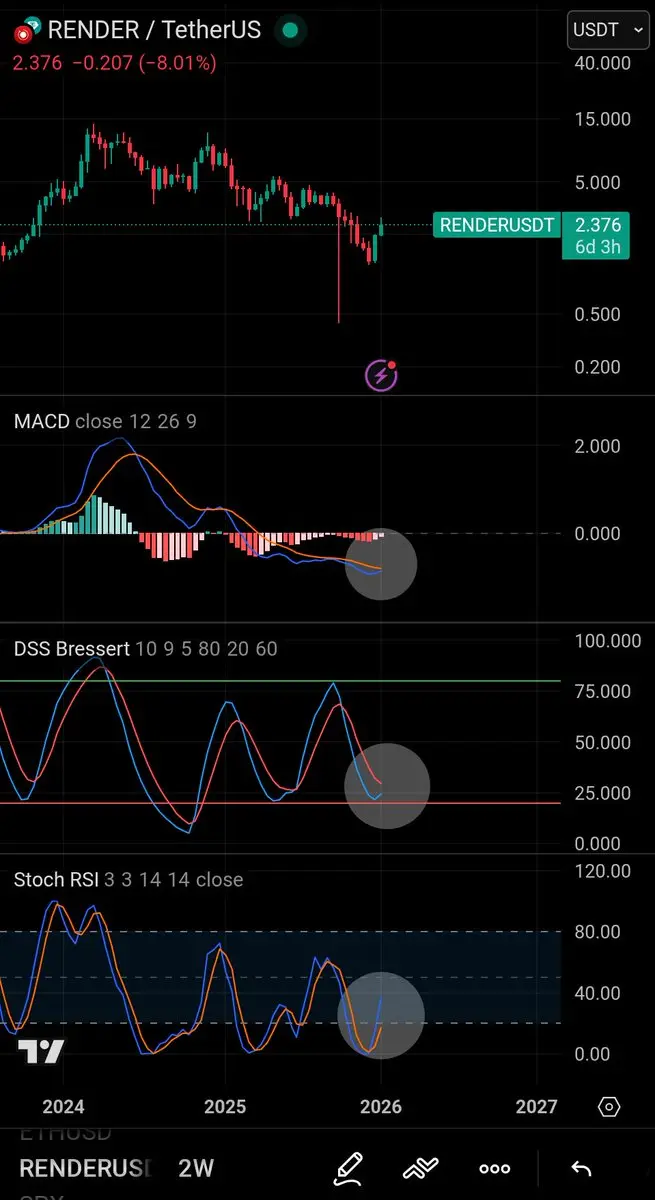Tap the RENDER token logo icon
Viewport: 655px width, 1200px height.
click(27, 30)
